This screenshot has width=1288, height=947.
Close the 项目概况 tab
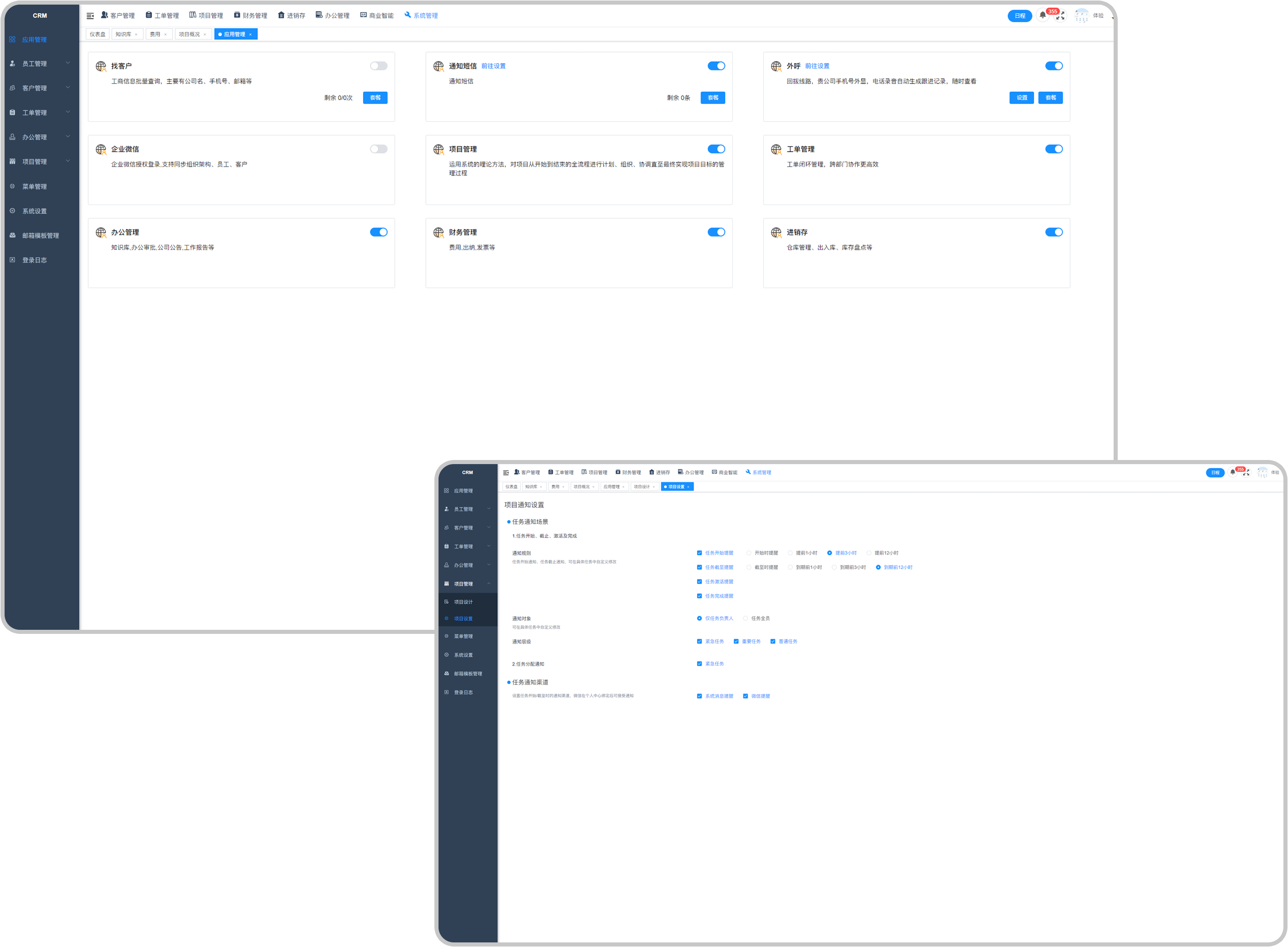204,34
